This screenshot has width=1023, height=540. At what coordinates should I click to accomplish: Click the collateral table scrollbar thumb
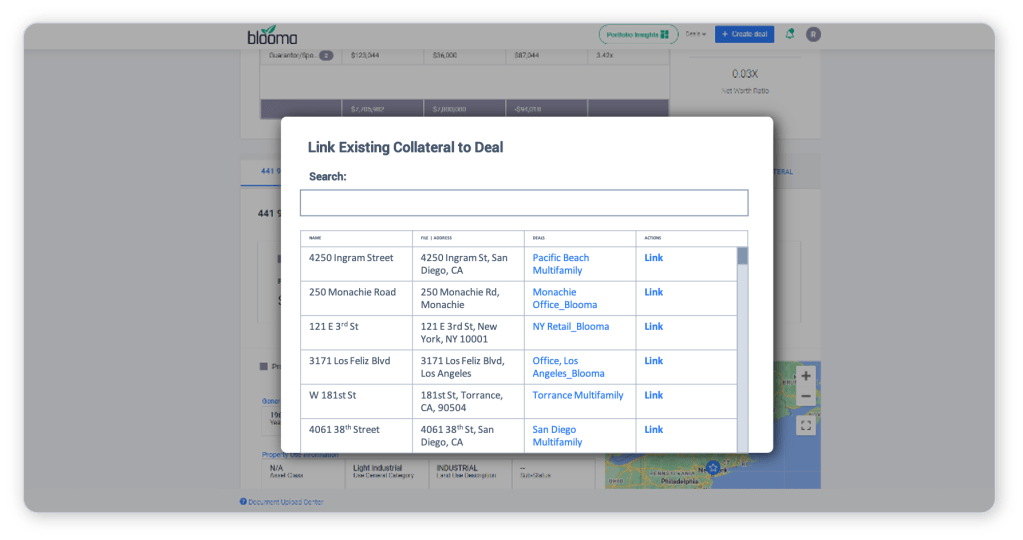pyautogui.click(x=742, y=256)
